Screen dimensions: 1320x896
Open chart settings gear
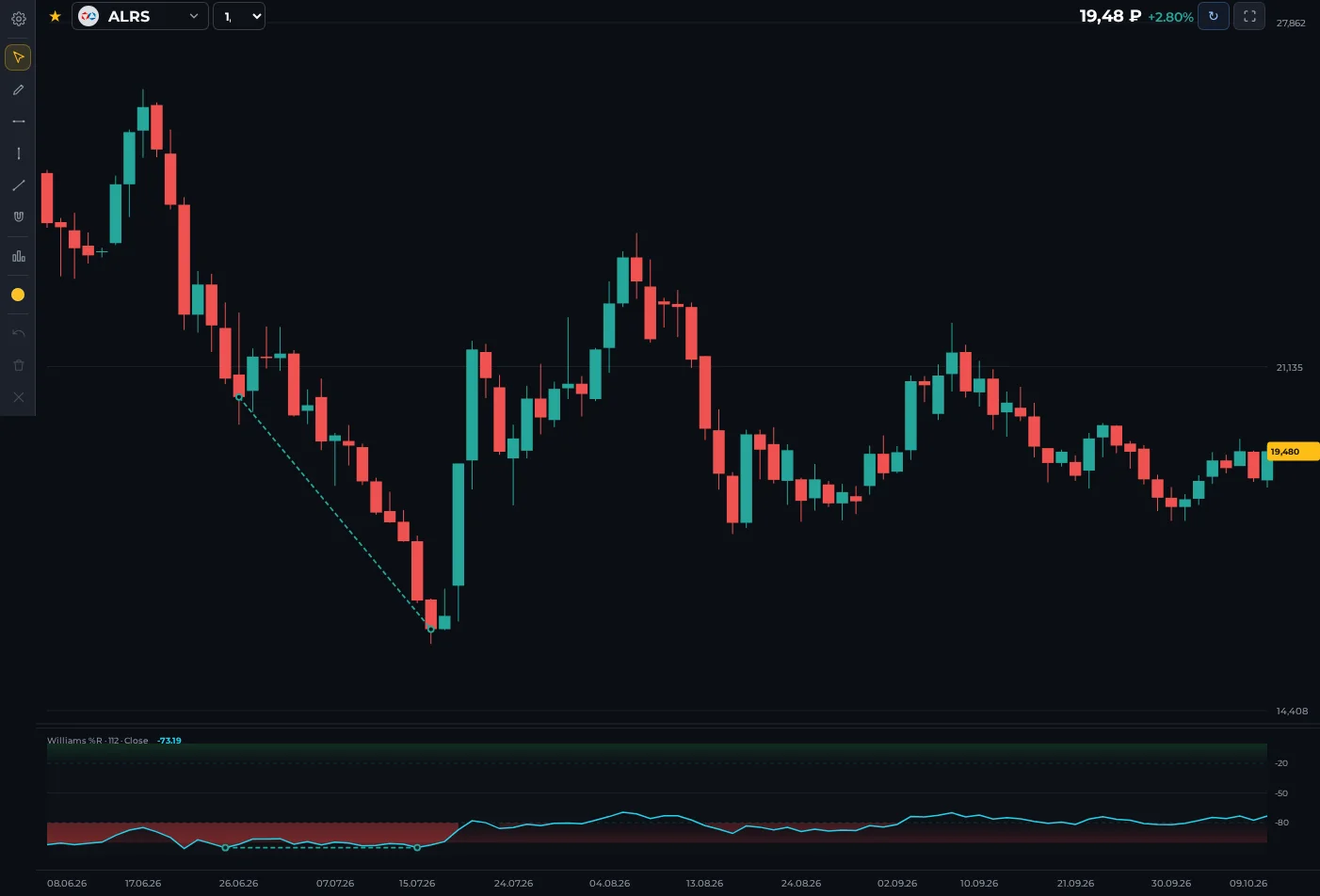18,18
